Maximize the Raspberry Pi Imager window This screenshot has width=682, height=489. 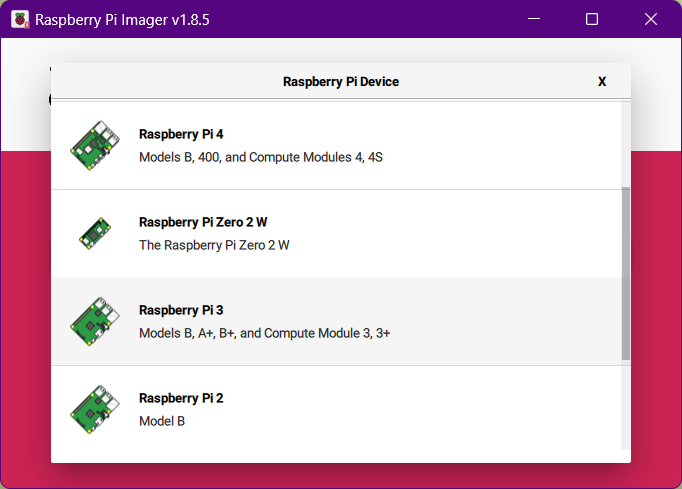coord(592,19)
